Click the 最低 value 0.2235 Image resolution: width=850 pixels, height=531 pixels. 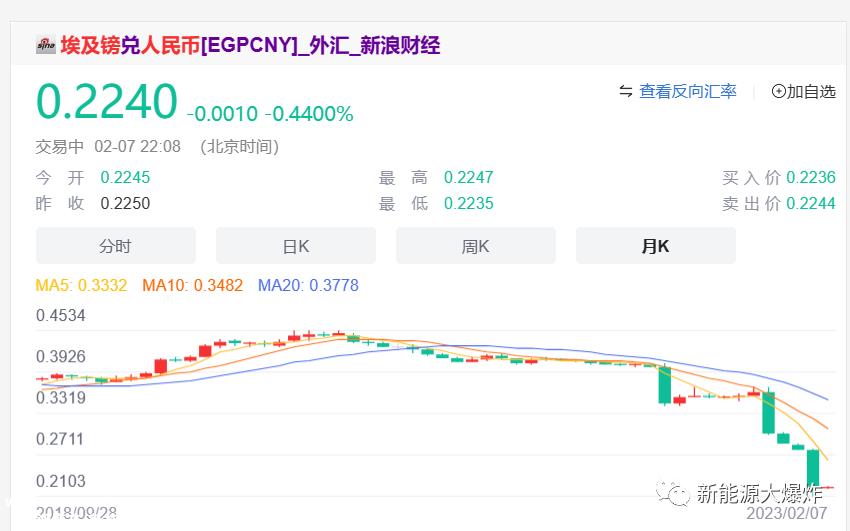[468, 203]
